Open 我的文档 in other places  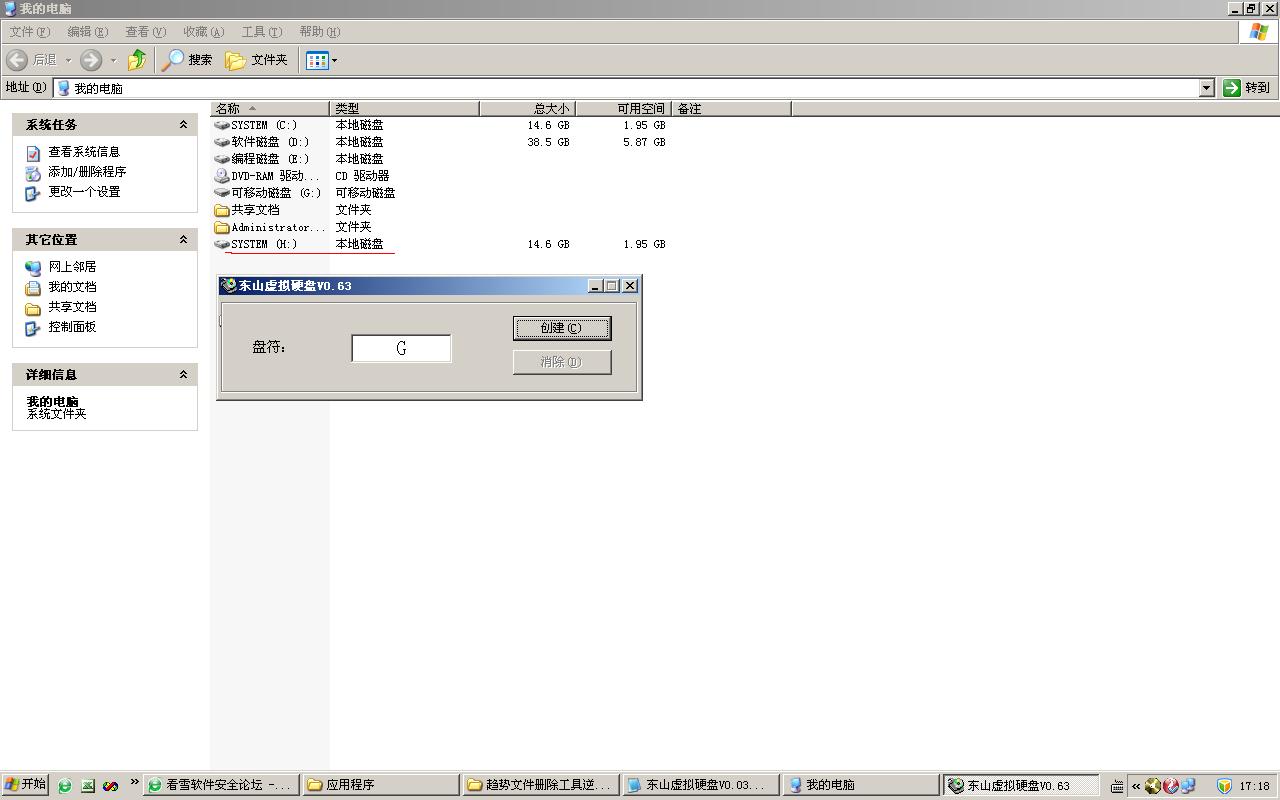[72, 287]
